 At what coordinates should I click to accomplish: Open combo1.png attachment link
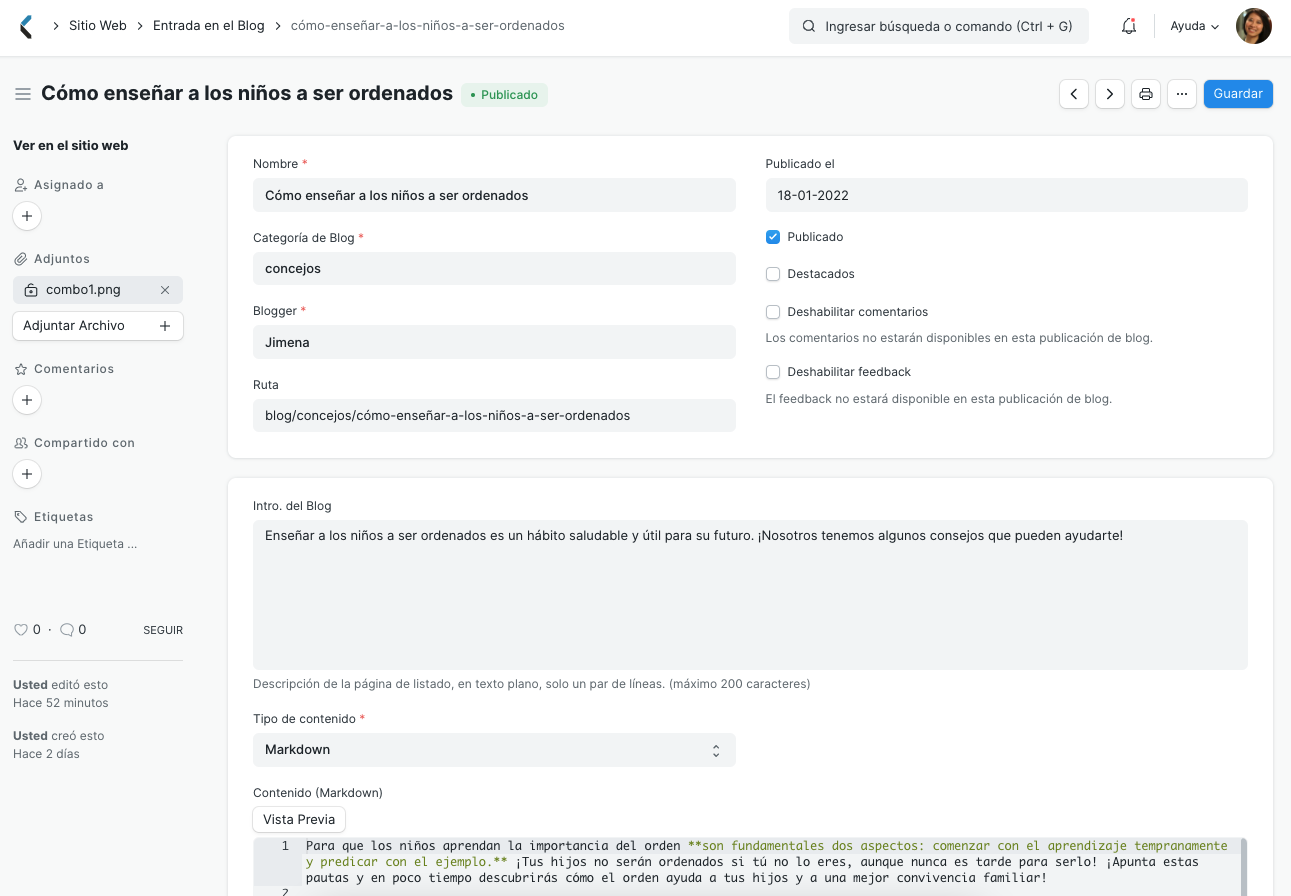83,290
